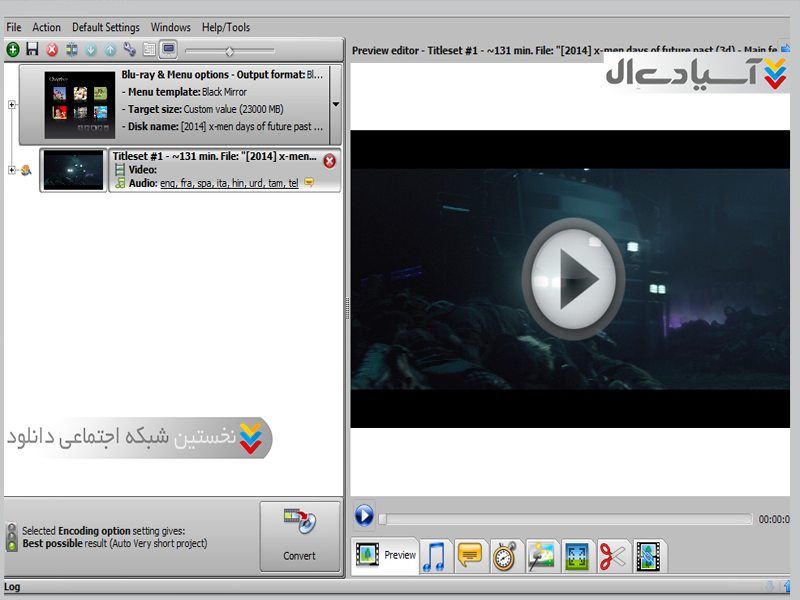Expand the Titleset #1 tree node
Screen dimensions: 800x600
click(12, 170)
